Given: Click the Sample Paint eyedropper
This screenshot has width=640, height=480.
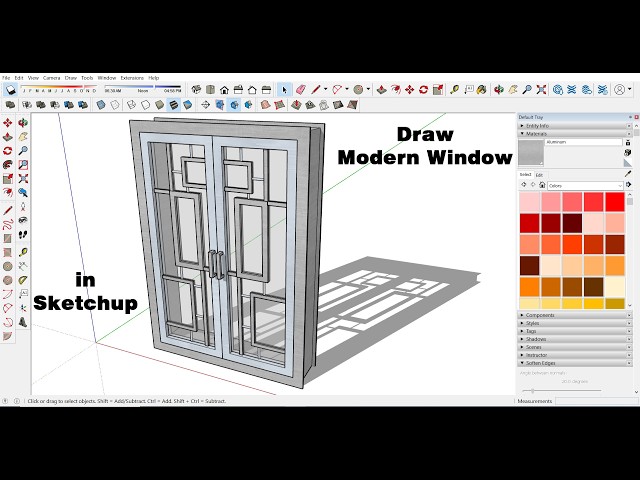Looking at the screenshot, I should tap(628, 174).
